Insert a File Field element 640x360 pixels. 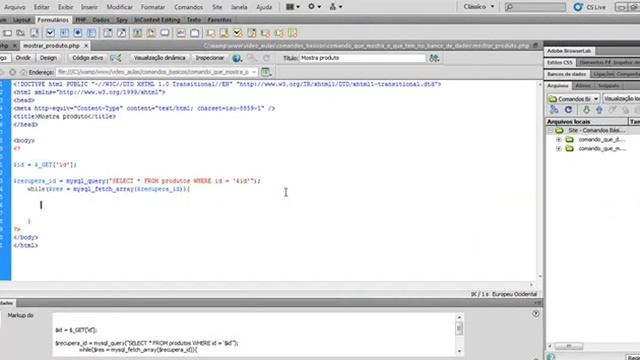click(151, 33)
